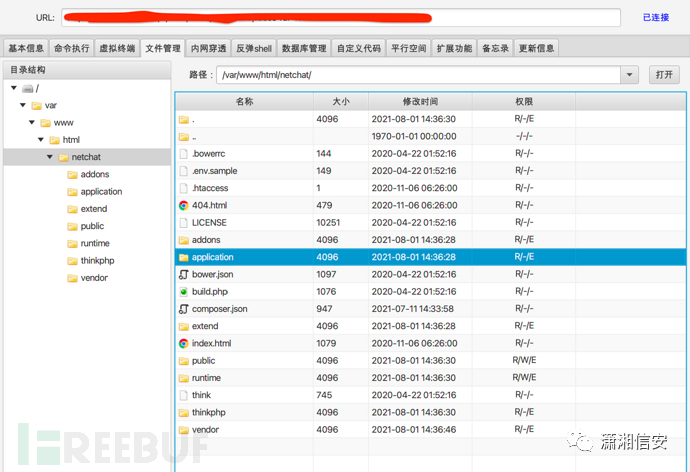This screenshot has width=690, height=472.
Task: Open the 内网穿透 tab
Action: pyautogui.click(x=209, y=48)
